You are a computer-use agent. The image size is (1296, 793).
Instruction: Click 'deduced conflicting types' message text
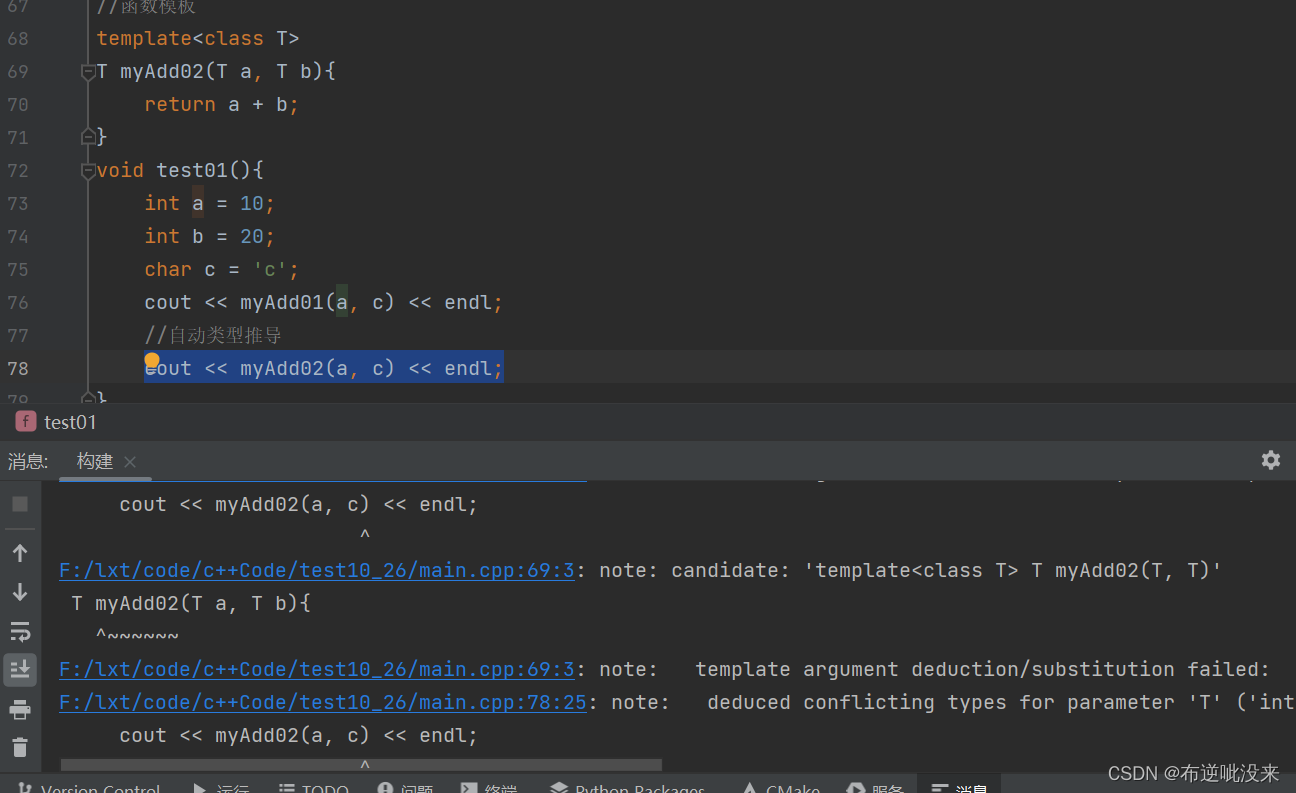[859, 702]
